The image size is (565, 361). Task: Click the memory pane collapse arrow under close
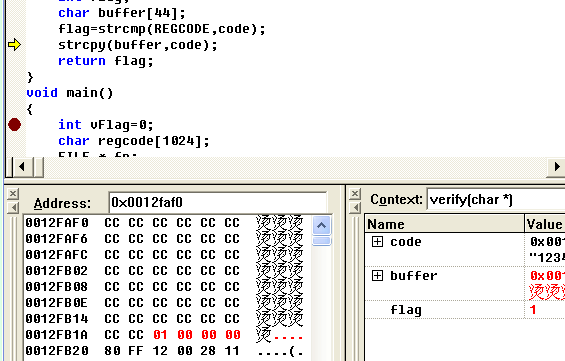click(x=13, y=208)
